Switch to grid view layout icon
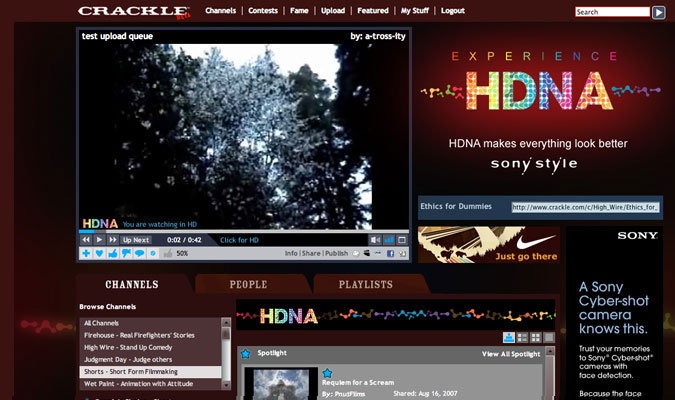The width and height of the screenshot is (675, 400). [x=536, y=338]
